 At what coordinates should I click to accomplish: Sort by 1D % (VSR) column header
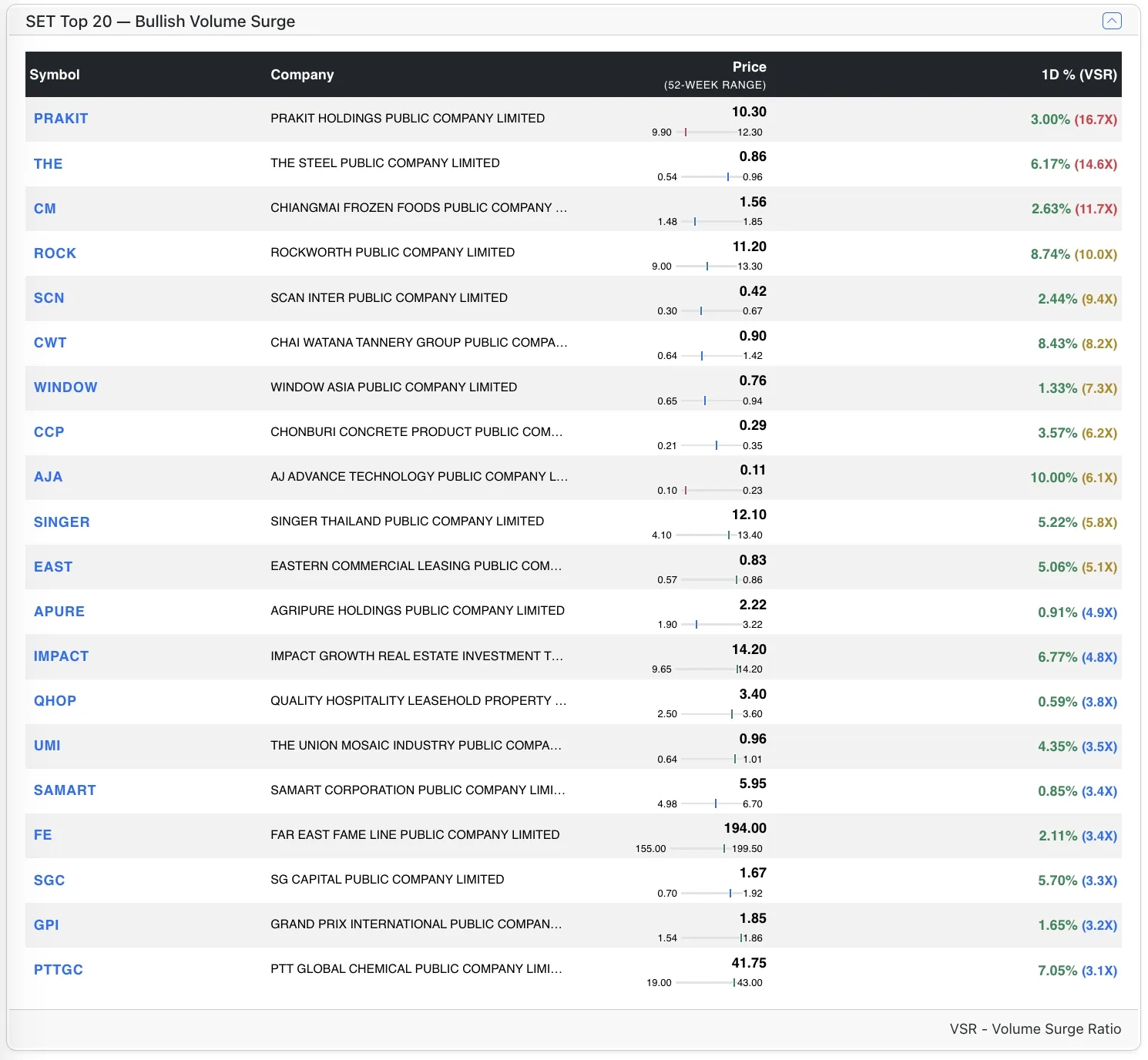coord(1079,75)
